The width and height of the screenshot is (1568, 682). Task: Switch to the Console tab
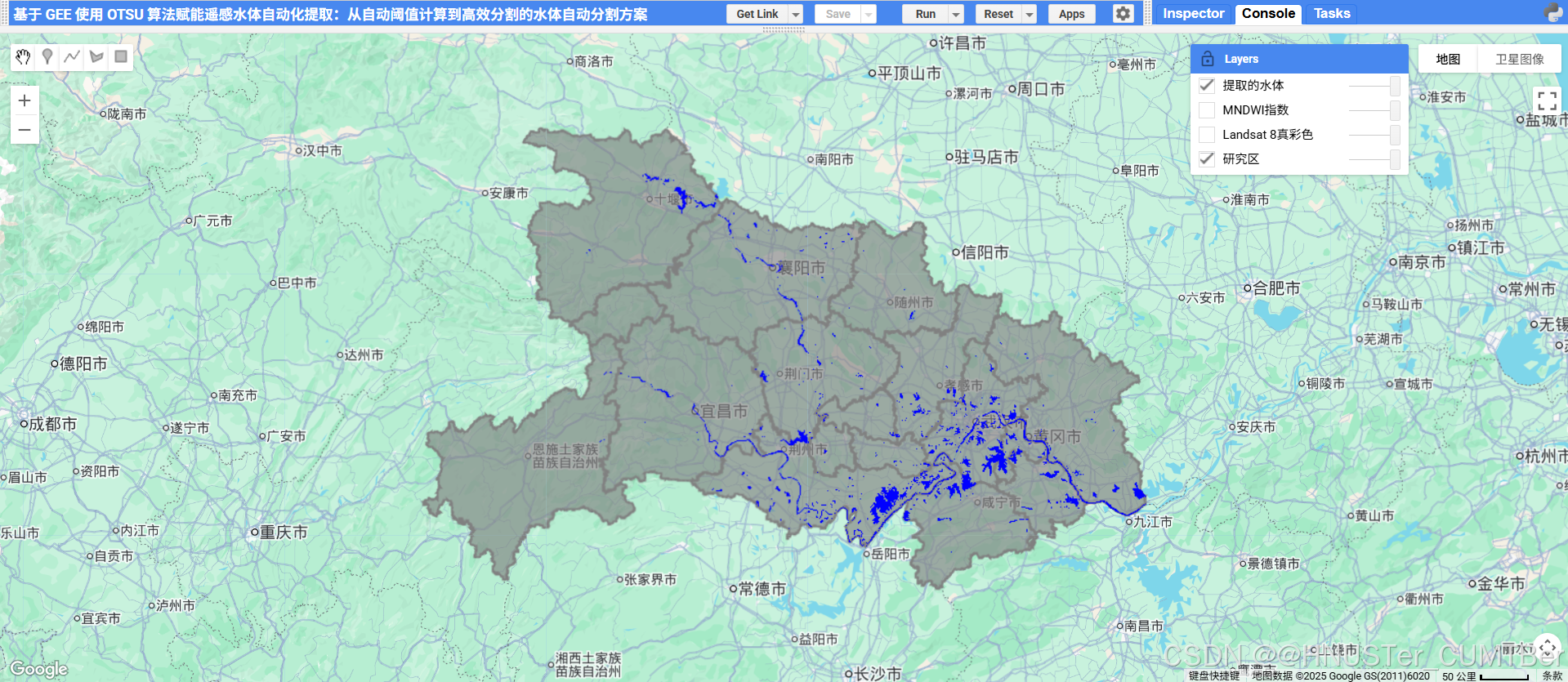1268,13
